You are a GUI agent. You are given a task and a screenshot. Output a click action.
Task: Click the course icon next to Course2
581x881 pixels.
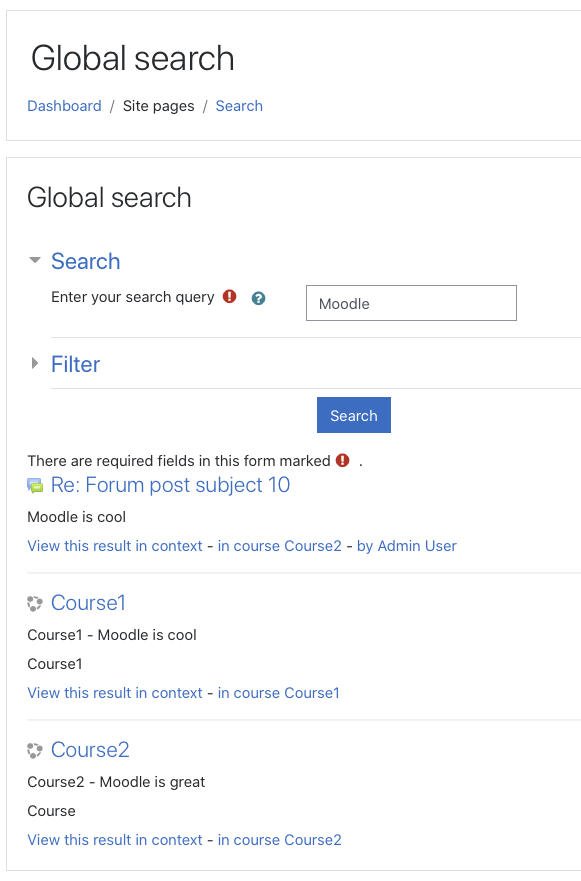tap(35, 751)
